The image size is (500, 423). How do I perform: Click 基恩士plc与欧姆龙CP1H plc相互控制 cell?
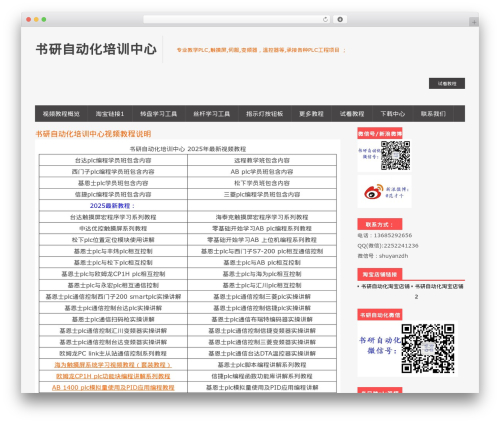tap(113, 274)
